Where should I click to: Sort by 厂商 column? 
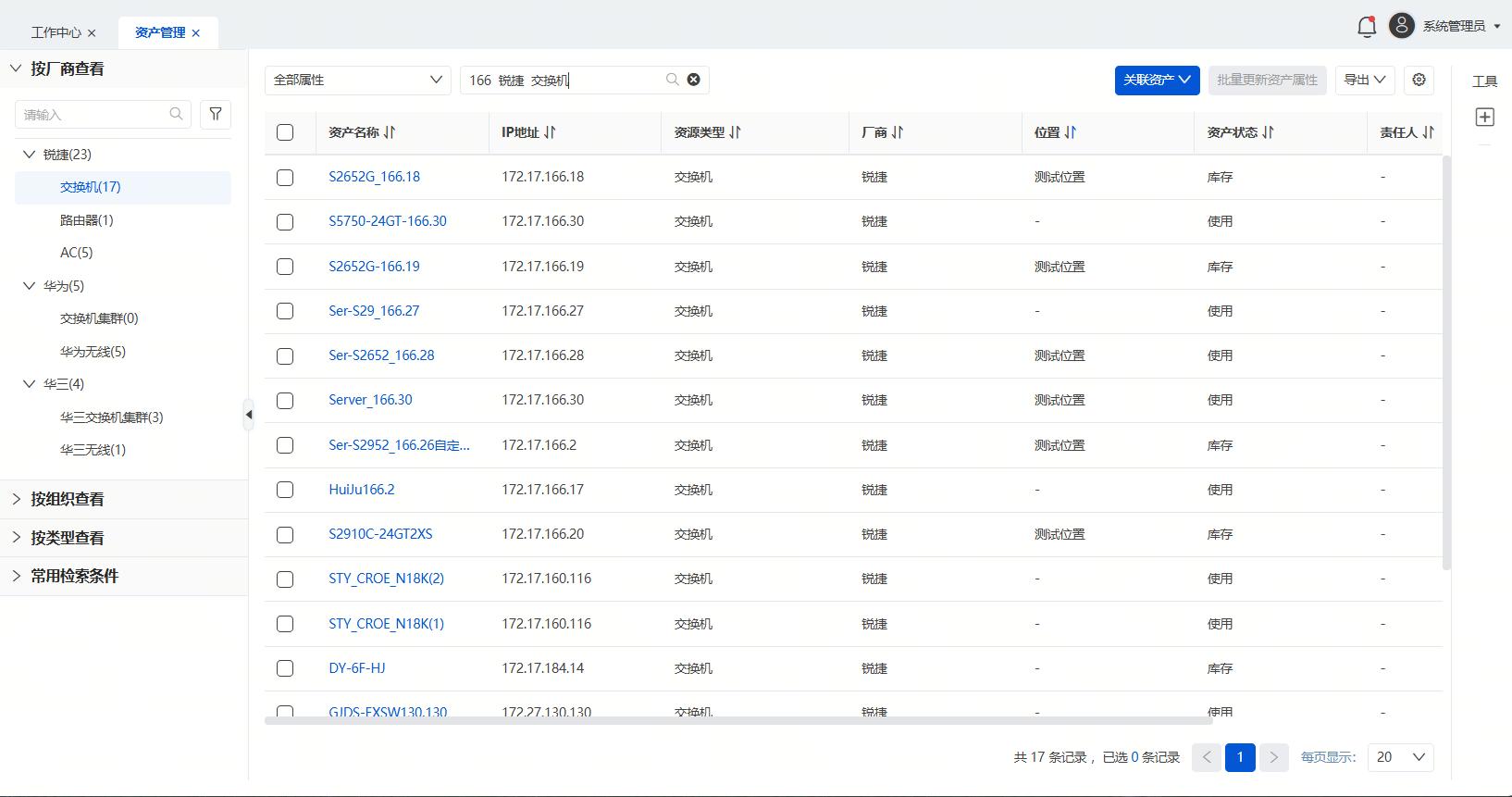[x=898, y=132]
